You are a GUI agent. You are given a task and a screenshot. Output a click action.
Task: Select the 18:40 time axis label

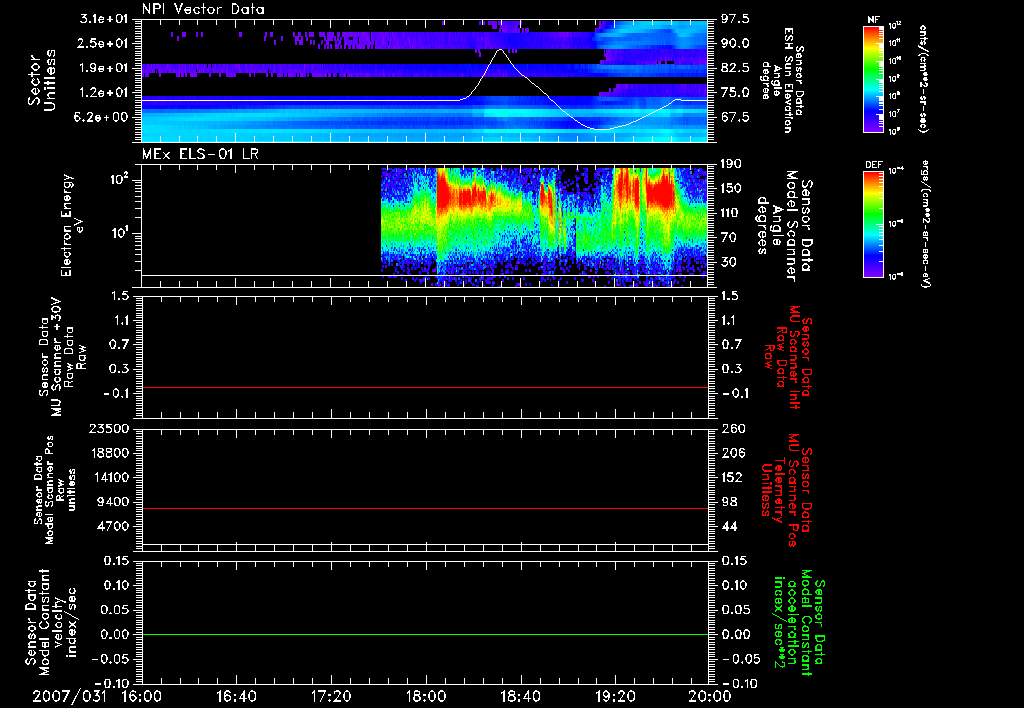pyautogui.click(x=520, y=696)
